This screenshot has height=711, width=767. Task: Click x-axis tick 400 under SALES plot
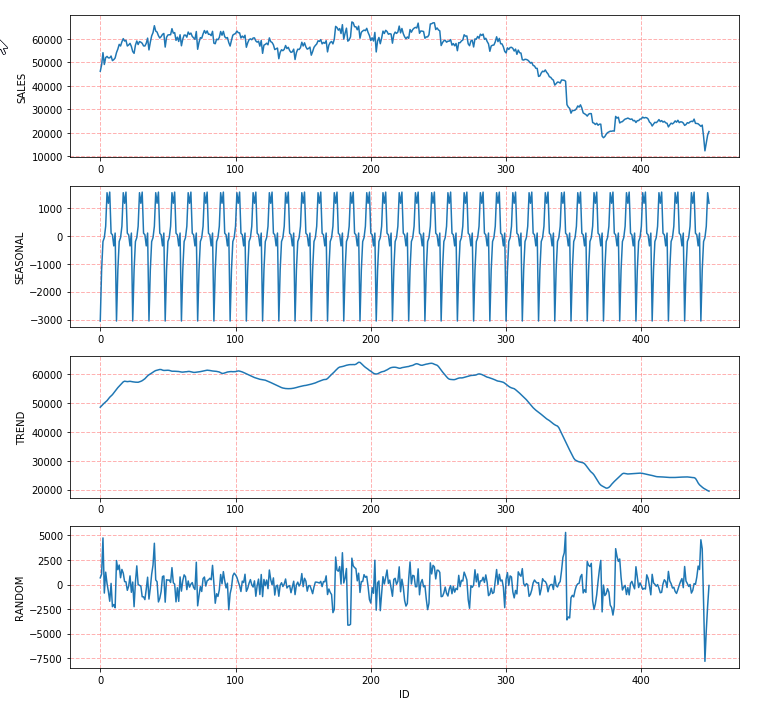point(641,169)
